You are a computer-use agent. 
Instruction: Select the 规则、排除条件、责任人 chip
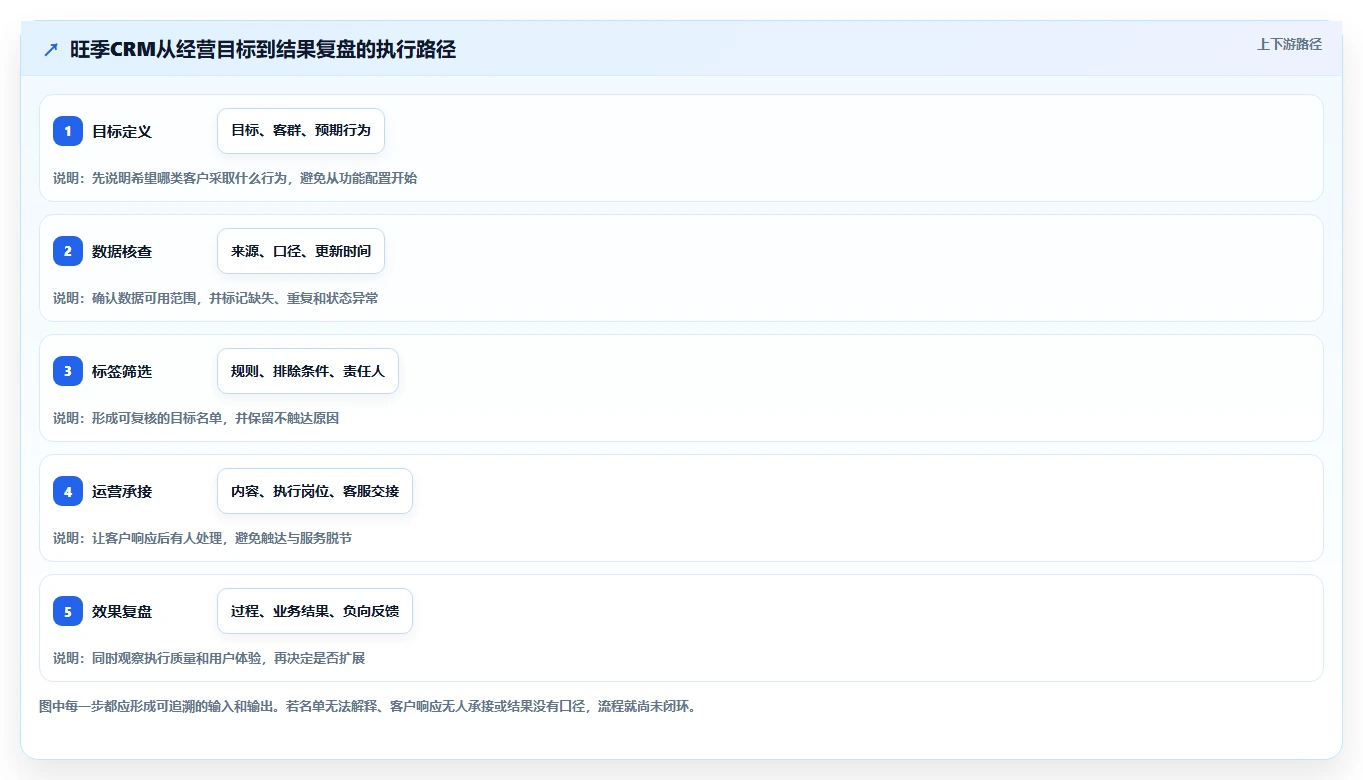308,371
